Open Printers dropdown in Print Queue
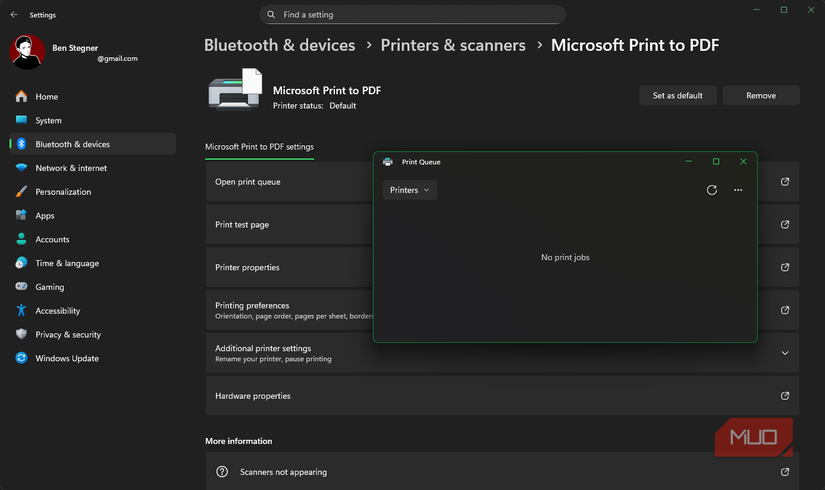This screenshot has width=825, height=490. 410,190
